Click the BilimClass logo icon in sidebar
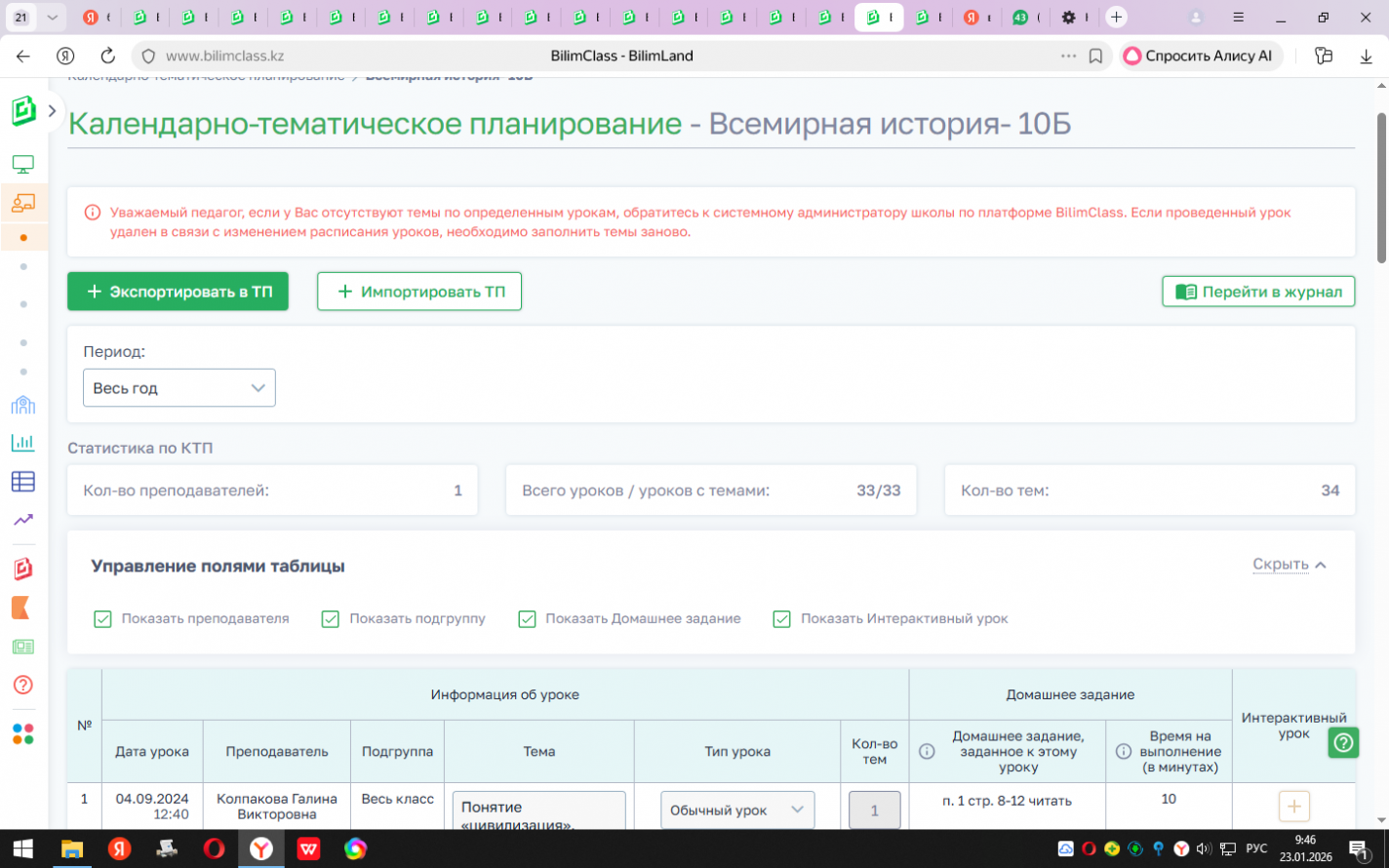 (23, 111)
